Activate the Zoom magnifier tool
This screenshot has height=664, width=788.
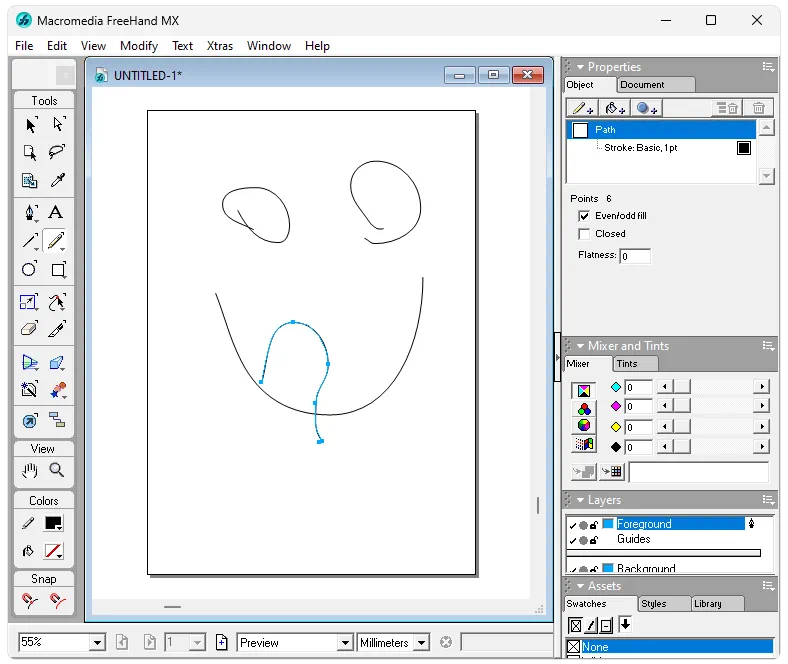point(56,470)
